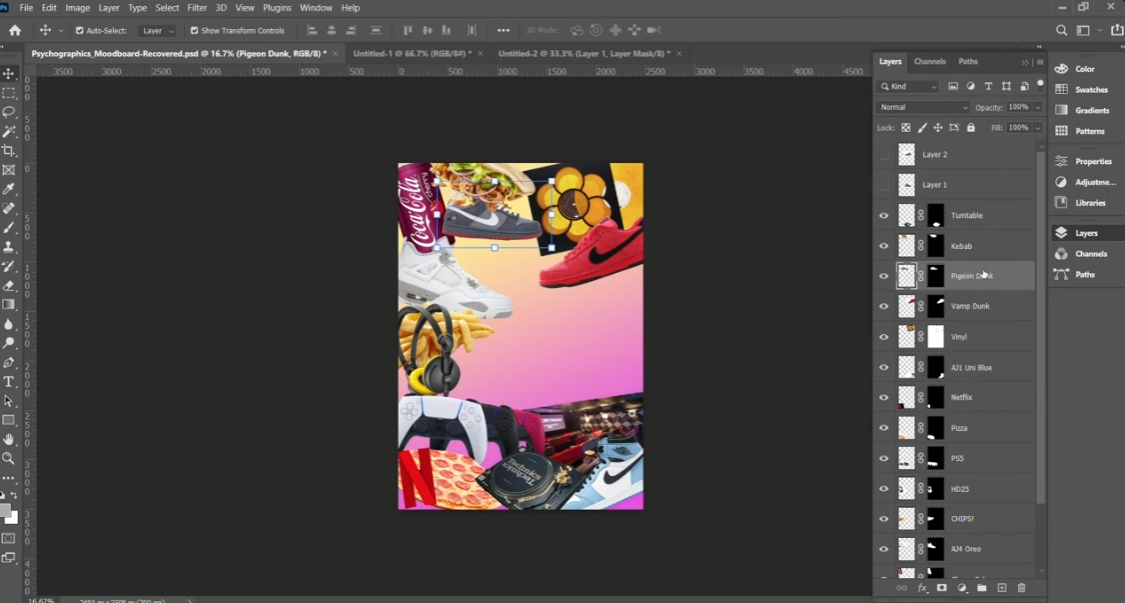
Task: Select the Blur tool
Action: [x=9, y=324]
